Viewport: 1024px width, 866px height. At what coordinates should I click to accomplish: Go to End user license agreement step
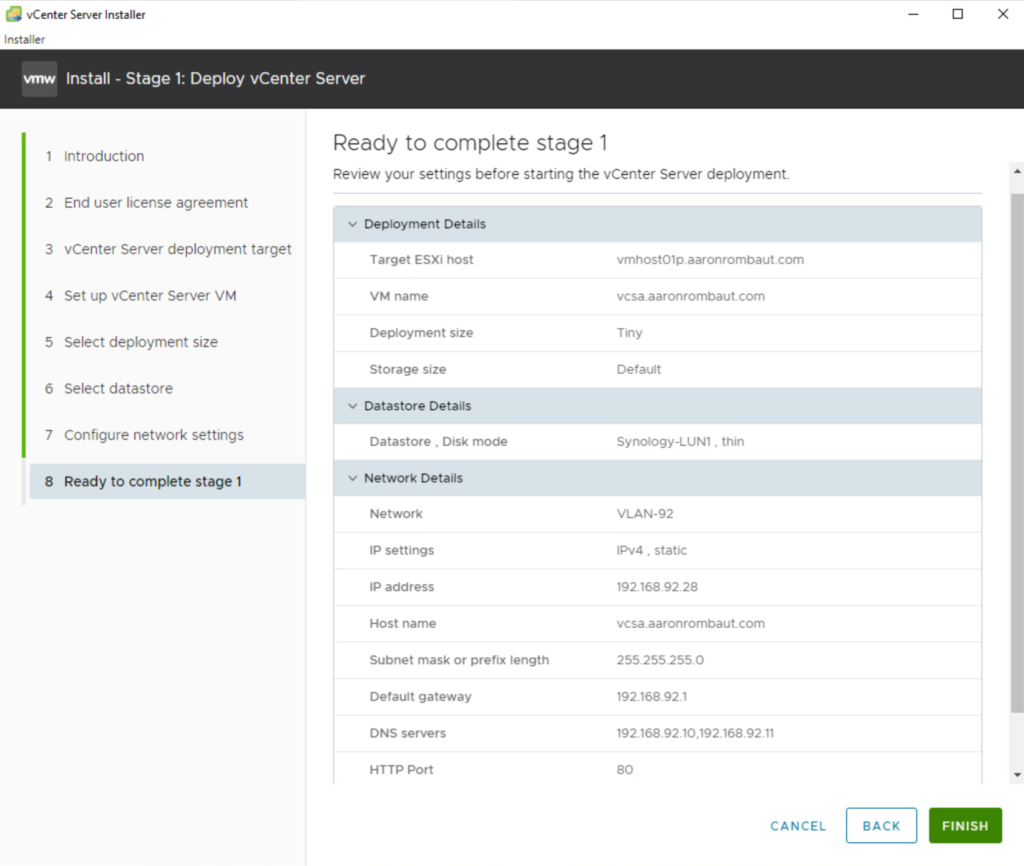point(156,203)
